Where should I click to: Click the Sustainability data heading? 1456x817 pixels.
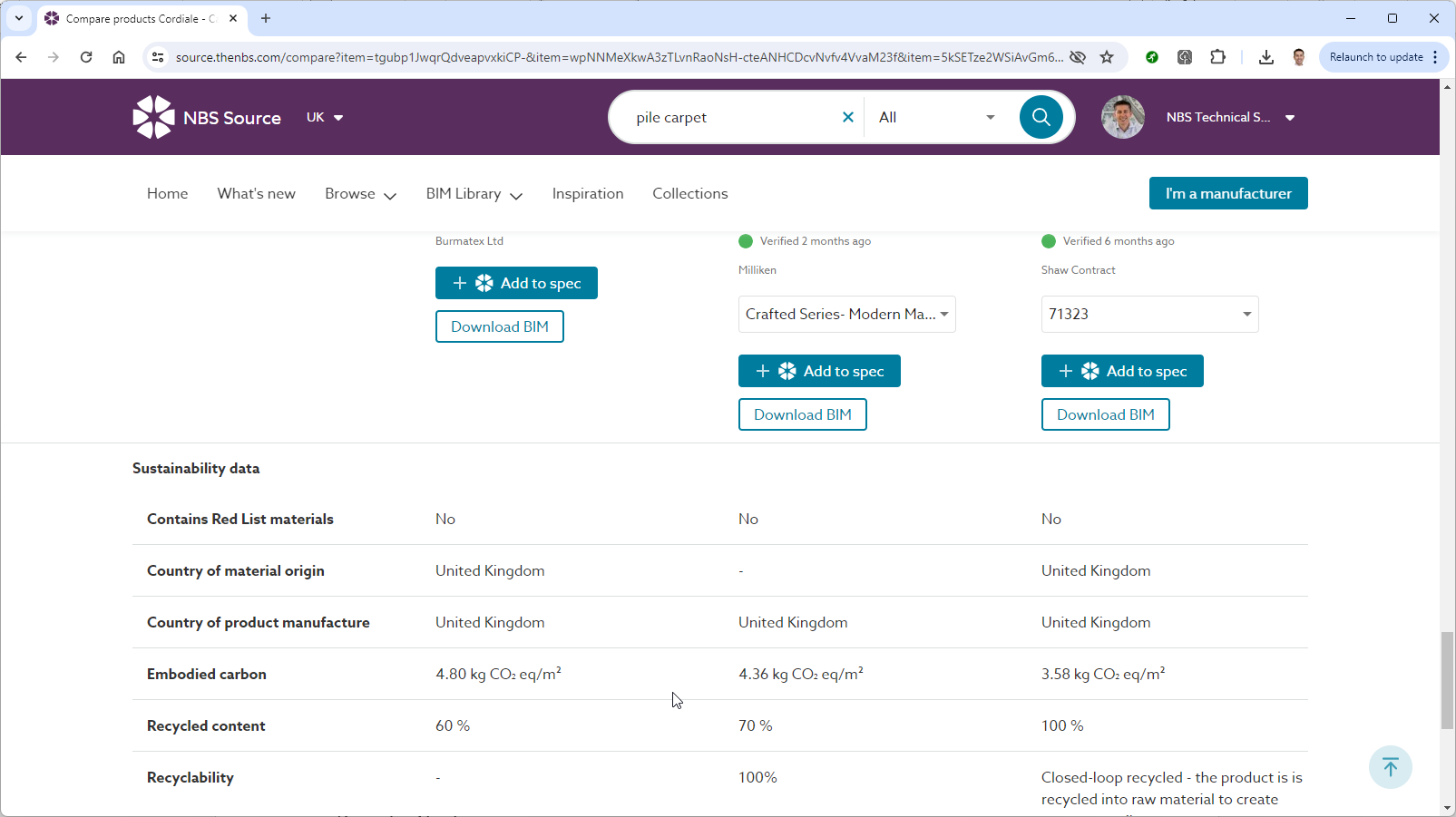tap(196, 469)
